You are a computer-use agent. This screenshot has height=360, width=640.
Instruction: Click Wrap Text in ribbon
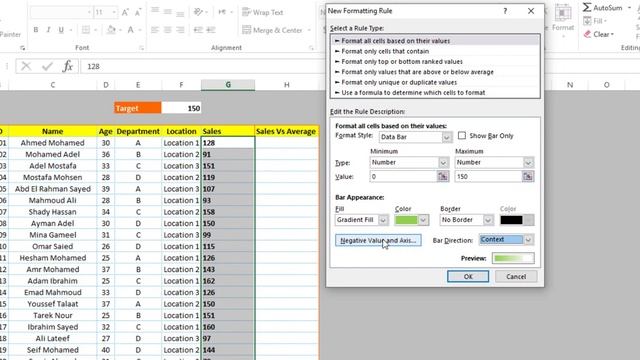pos(262,12)
